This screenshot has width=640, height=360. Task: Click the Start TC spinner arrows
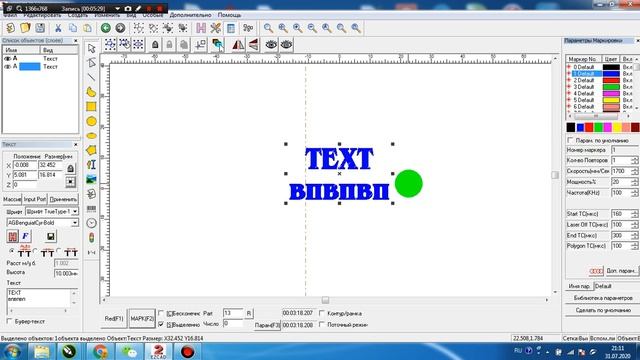pyautogui.click(x=634, y=214)
